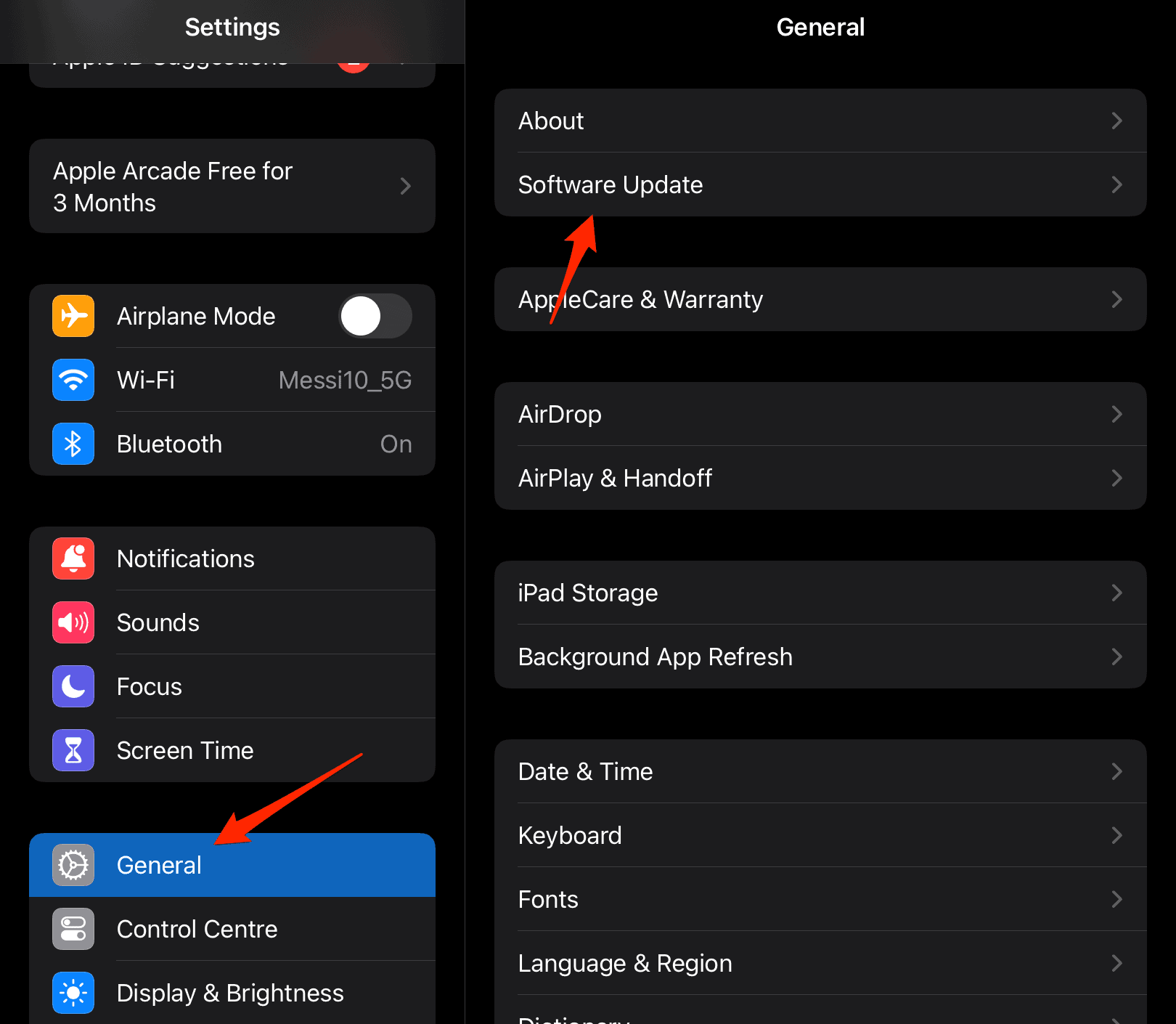Open AirDrop settings via its chevron
Image resolution: width=1176 pixels, height=1024 pixels.
[x=1116, y=414]
